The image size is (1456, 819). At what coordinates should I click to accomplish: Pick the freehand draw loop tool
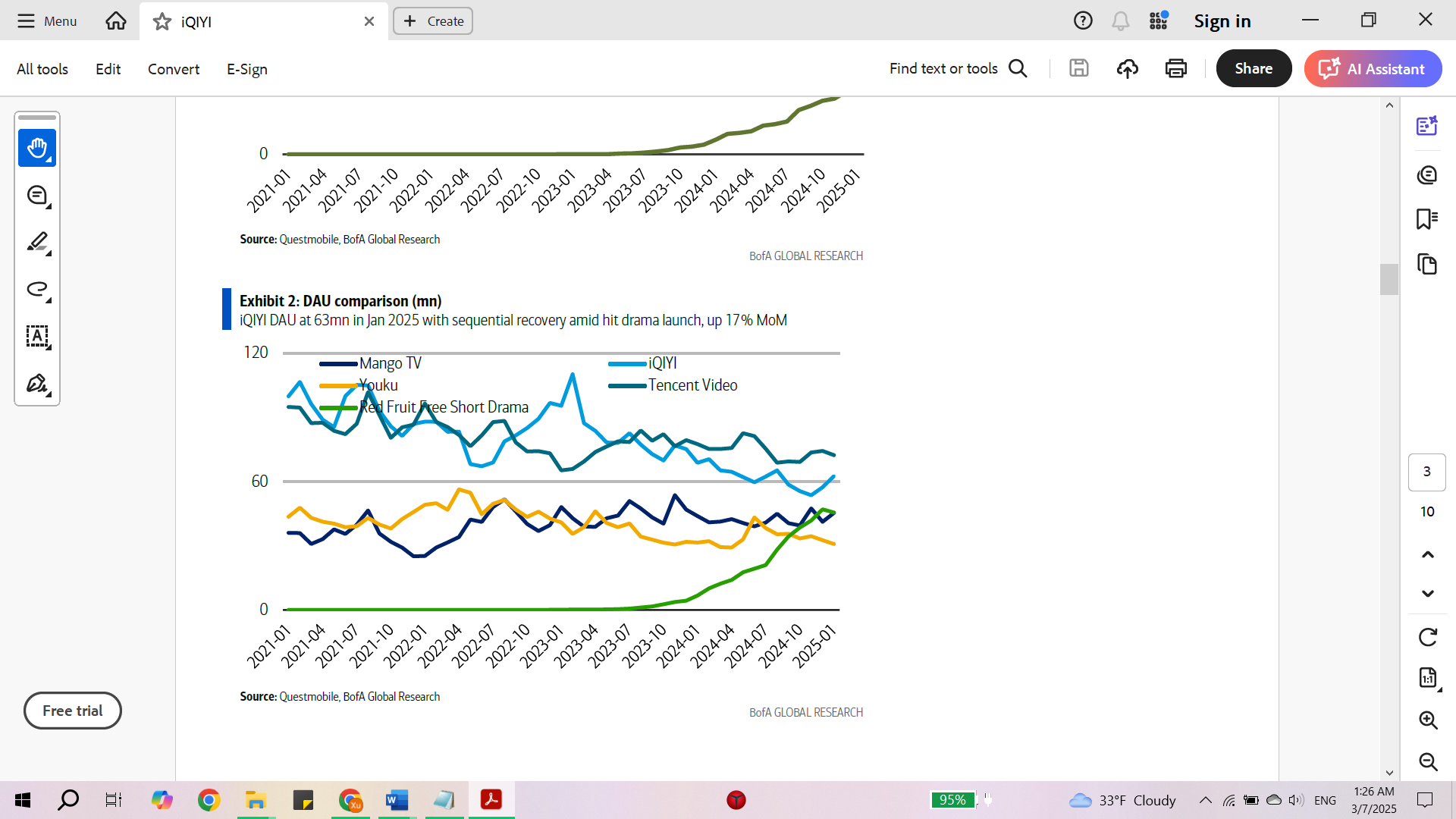[x=37, y=290]
